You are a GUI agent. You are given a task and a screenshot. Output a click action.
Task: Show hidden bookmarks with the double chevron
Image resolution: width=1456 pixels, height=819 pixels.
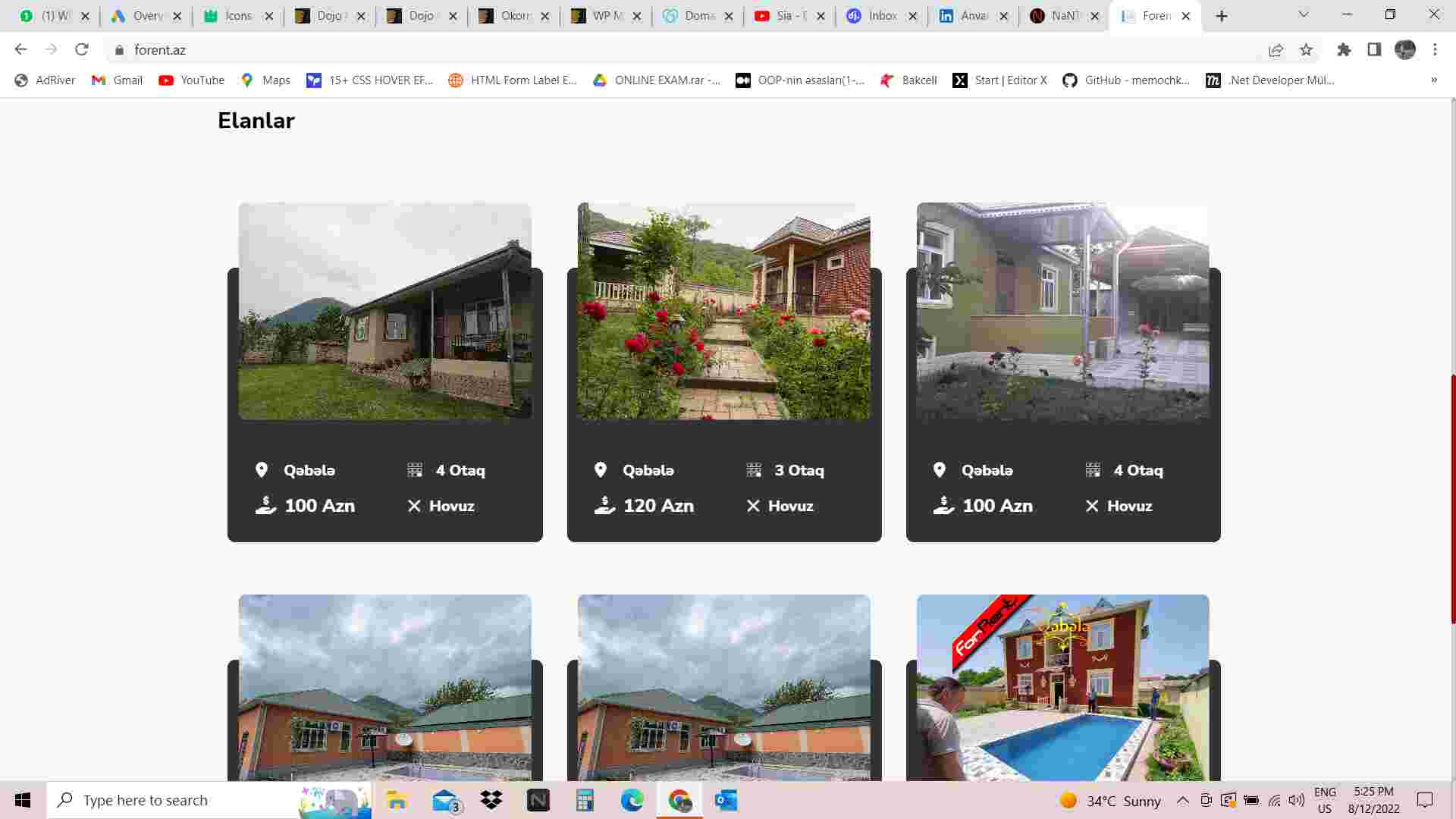pyautogui.click(x=1433, y=80)
